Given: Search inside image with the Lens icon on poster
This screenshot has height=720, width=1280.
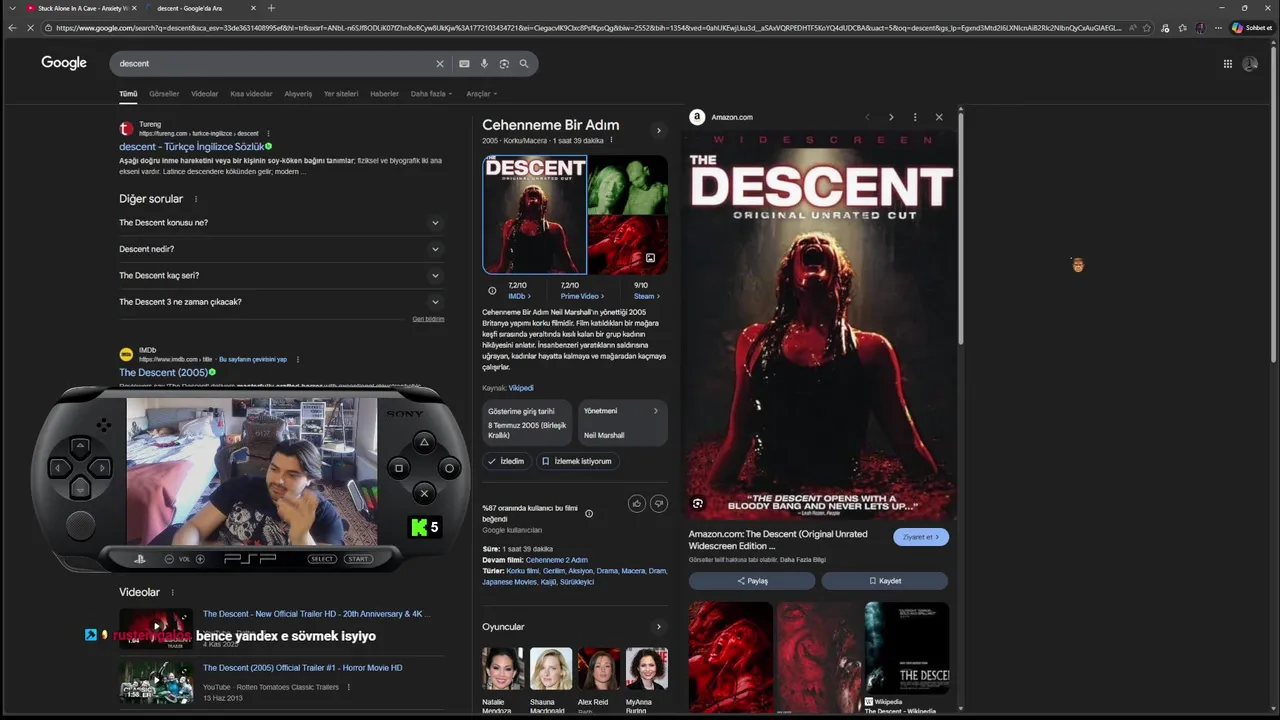Looking at the screenshot, I should (x=698, y=503).
